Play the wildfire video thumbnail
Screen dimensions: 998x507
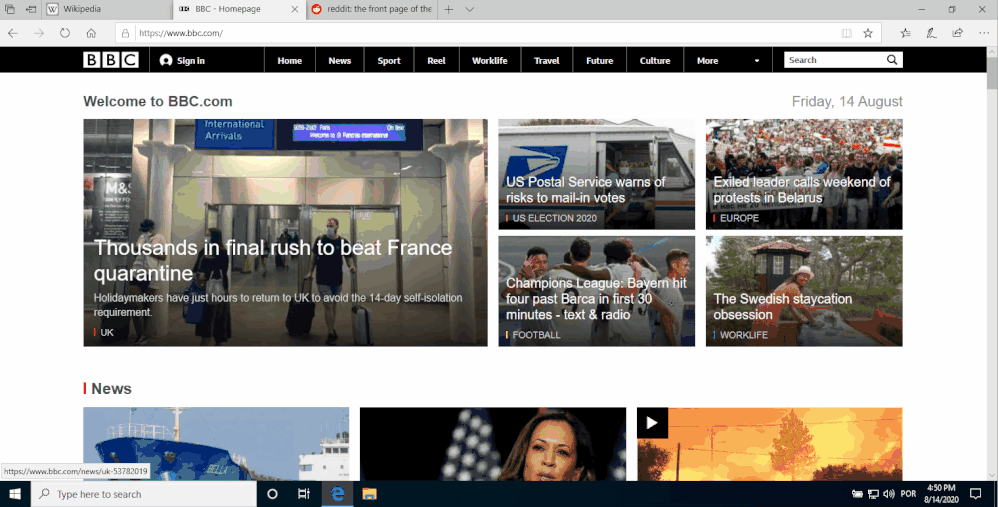[770, 444]
